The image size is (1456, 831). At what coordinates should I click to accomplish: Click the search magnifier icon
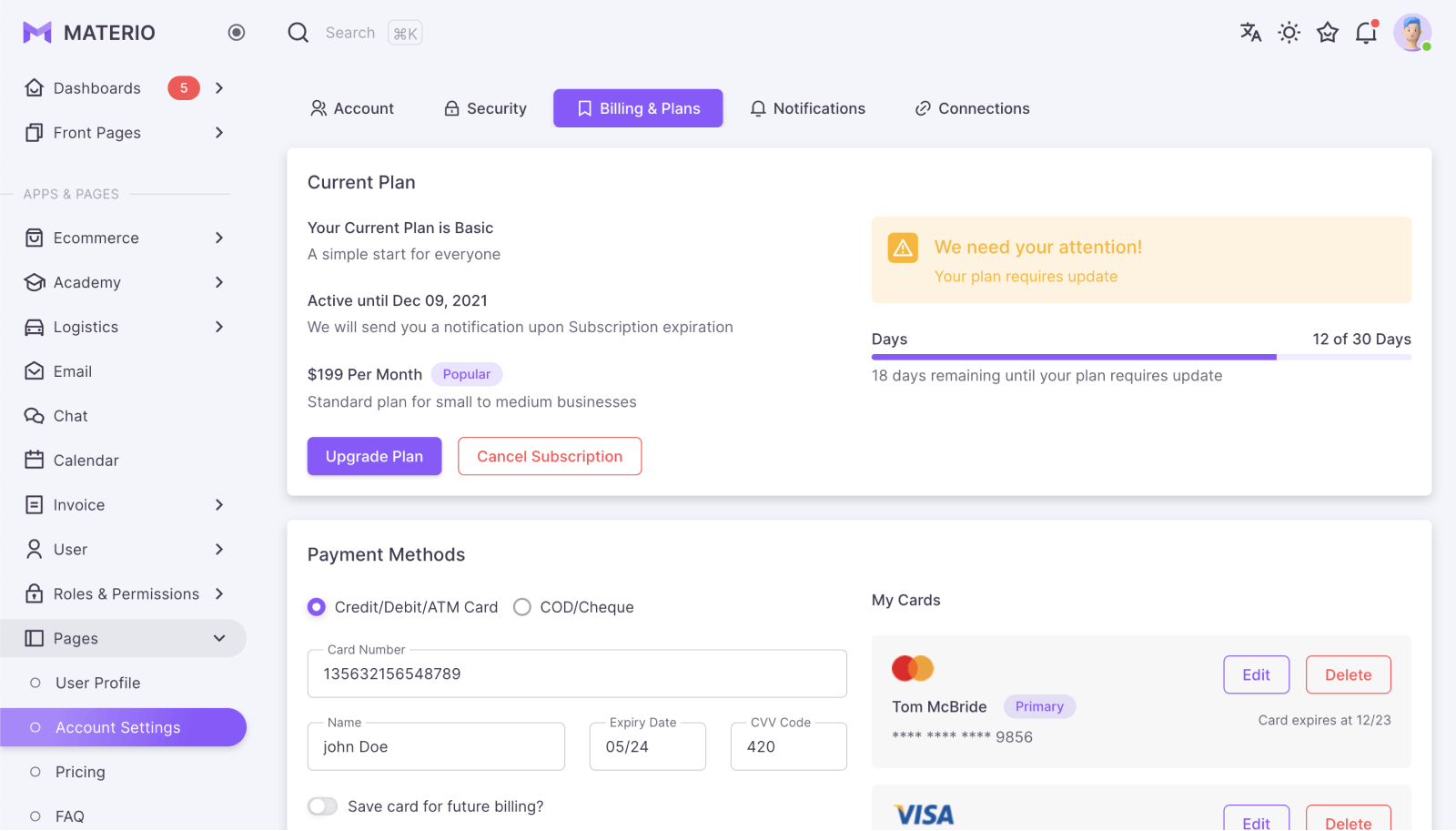click(298, 33)
